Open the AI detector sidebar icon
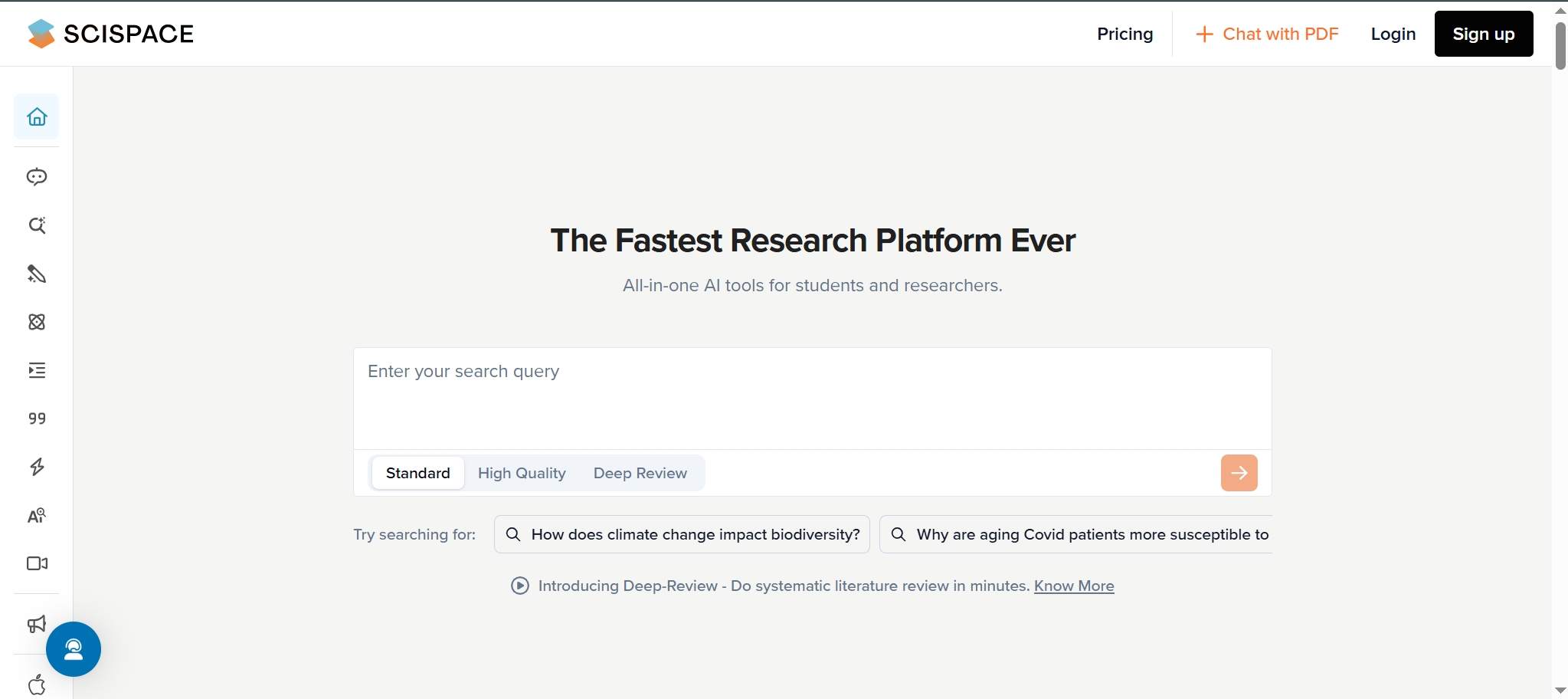 point(37,515)
